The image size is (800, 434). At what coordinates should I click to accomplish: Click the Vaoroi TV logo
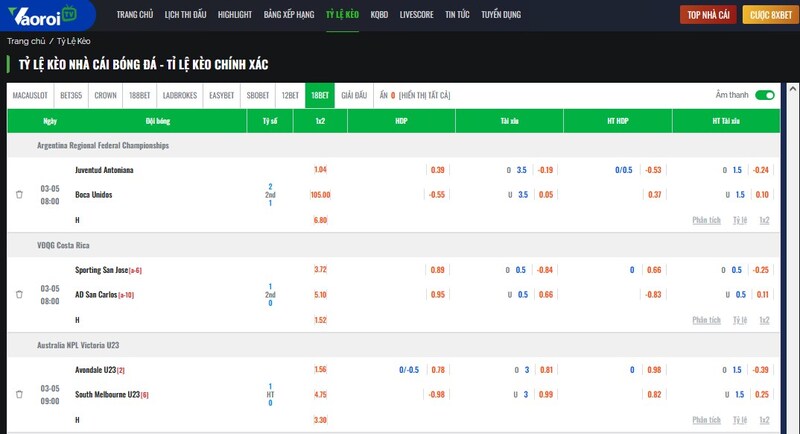(48, 16)
